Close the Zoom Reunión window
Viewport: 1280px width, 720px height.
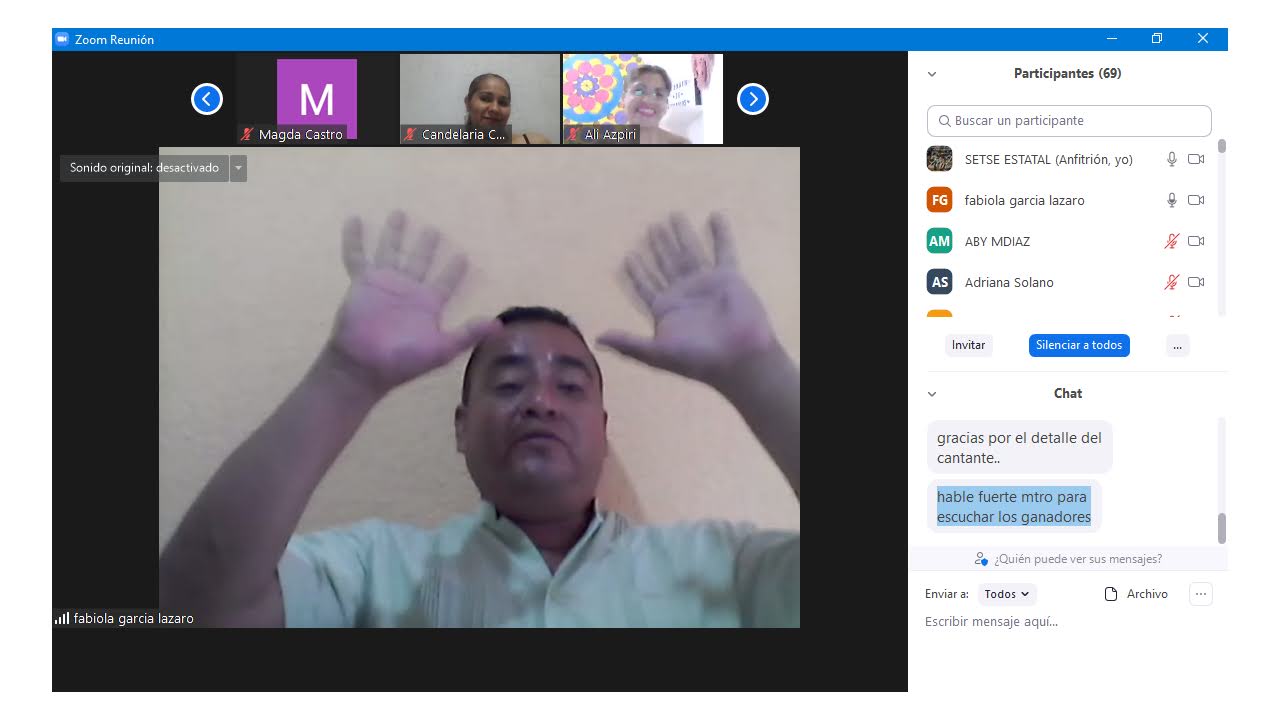point(1203,39)
